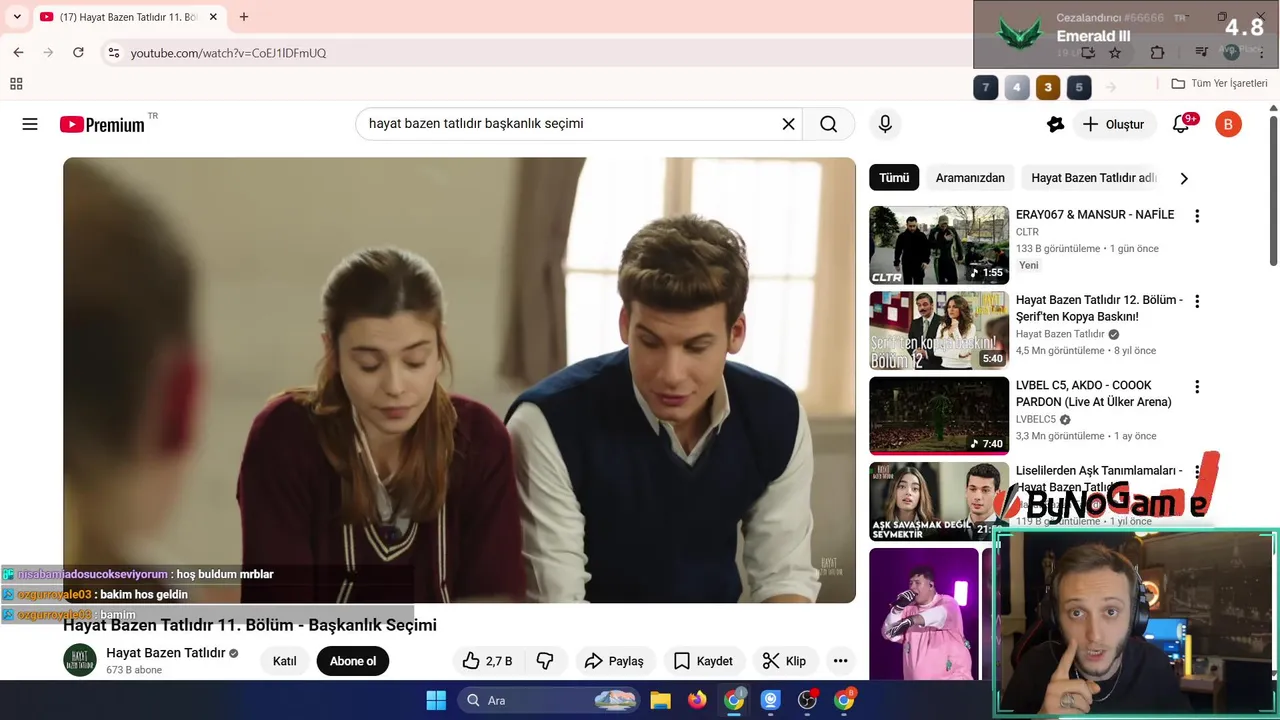Bookmark this page with the star icon

point(1115,52)
